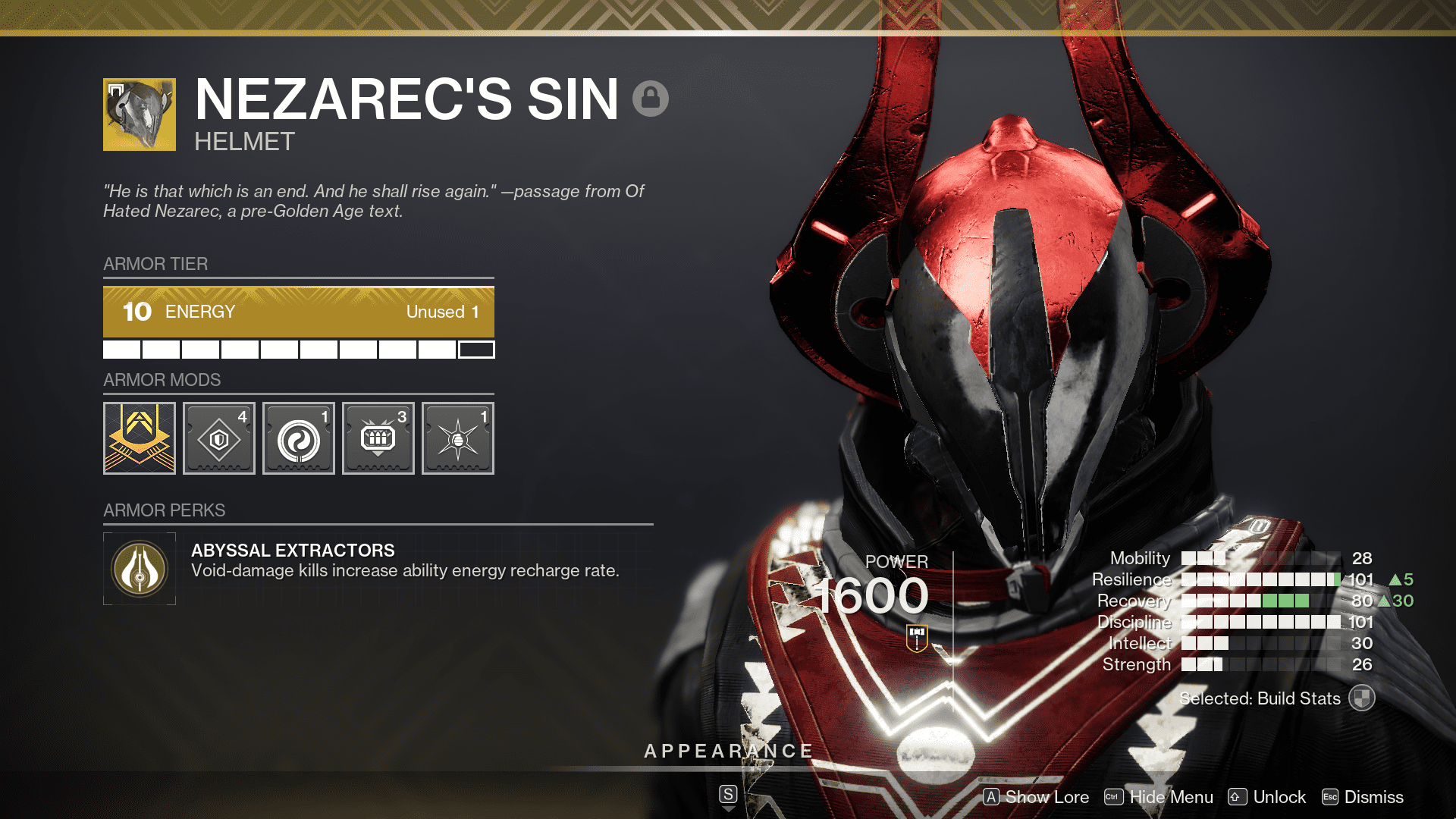The image size is (1456, 819).
Task: Click the Abyssal Extractors perk icon
Action: click(x=139, y=568)
